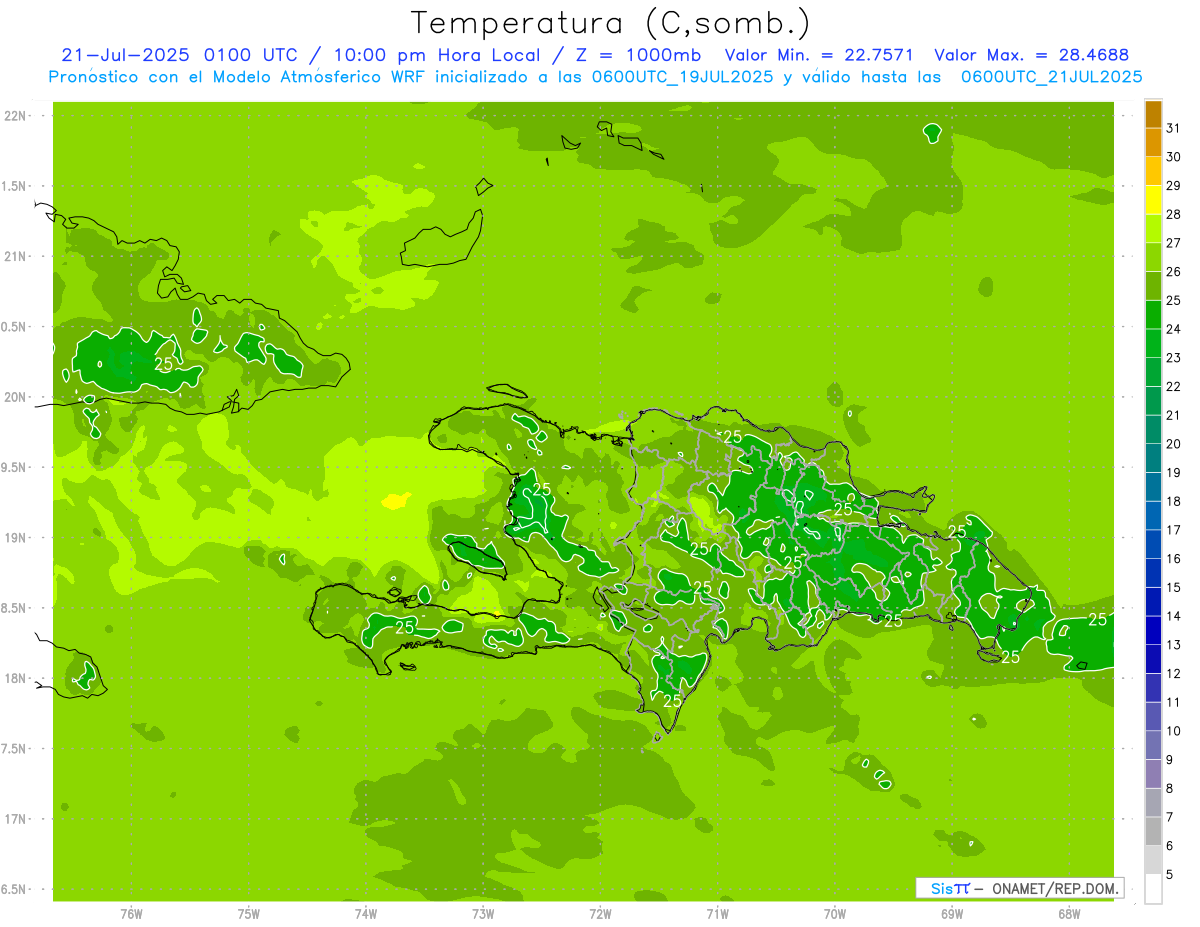1200x927 pixels.
Task: Select the "Valor Min. = 22.7571" readout
Action: (x=819, y=55)
